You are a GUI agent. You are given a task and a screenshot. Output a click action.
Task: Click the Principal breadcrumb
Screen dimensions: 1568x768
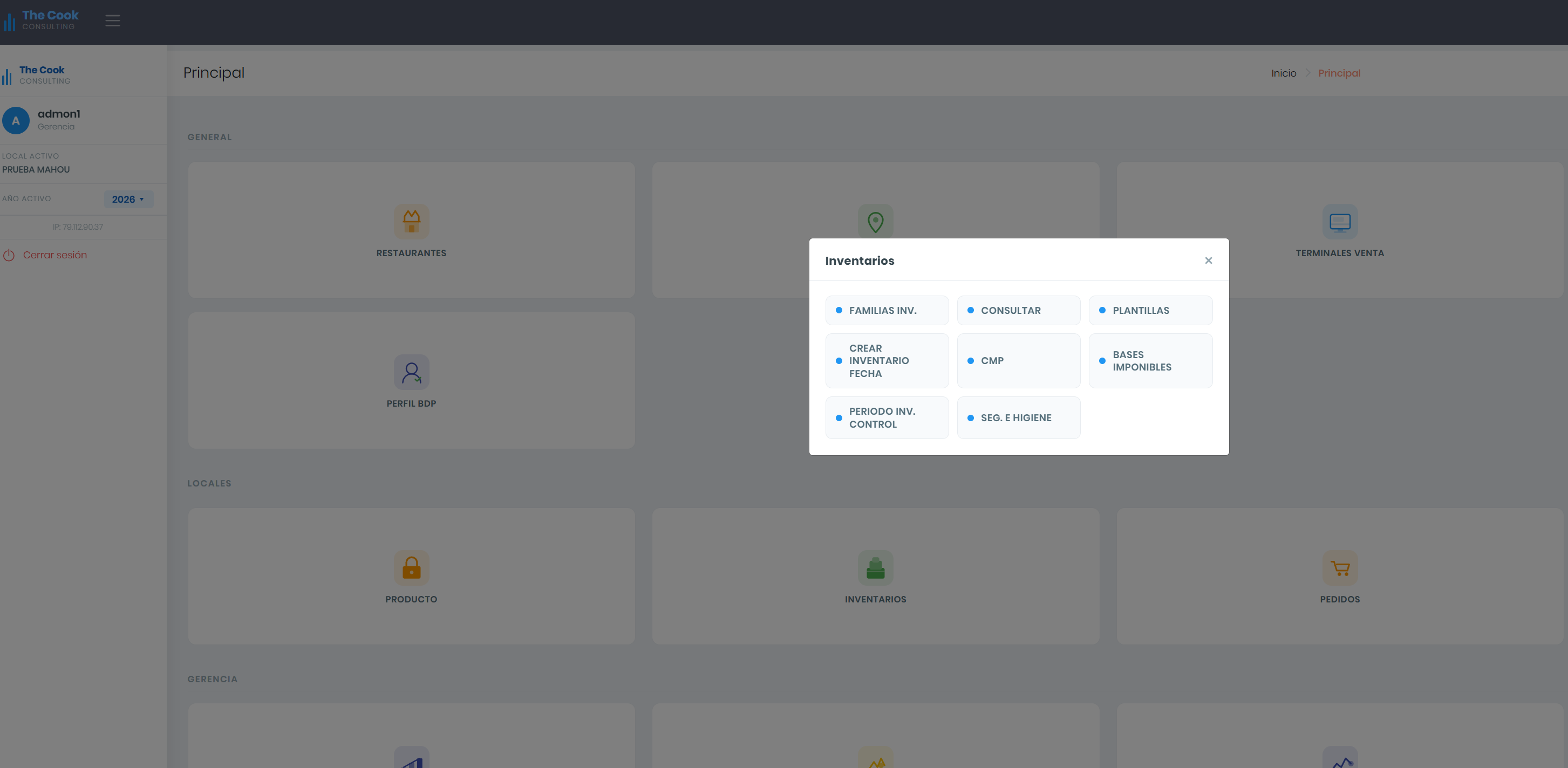(x=1339, y=73)
